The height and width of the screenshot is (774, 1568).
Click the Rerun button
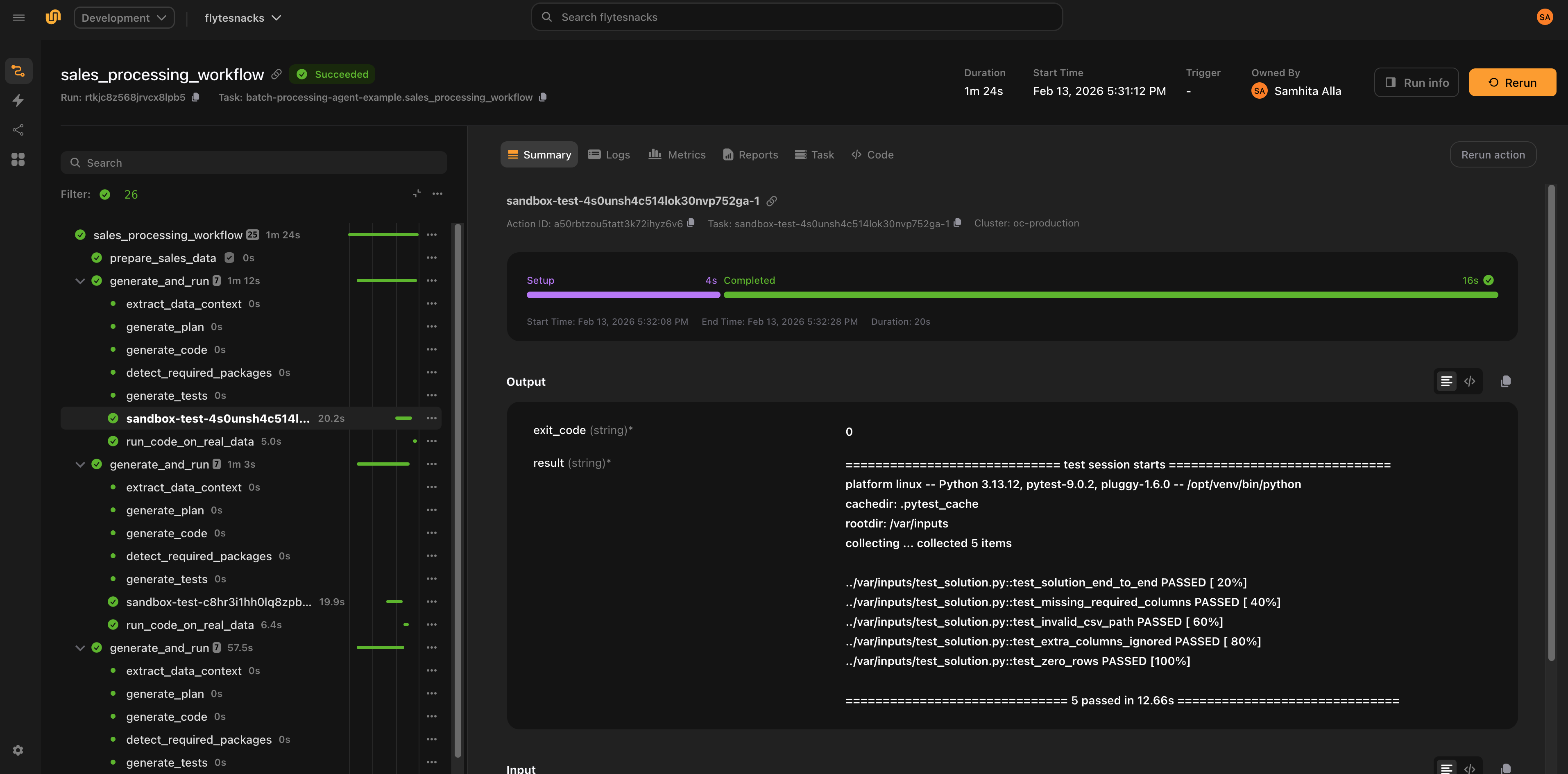point(1512,83)
